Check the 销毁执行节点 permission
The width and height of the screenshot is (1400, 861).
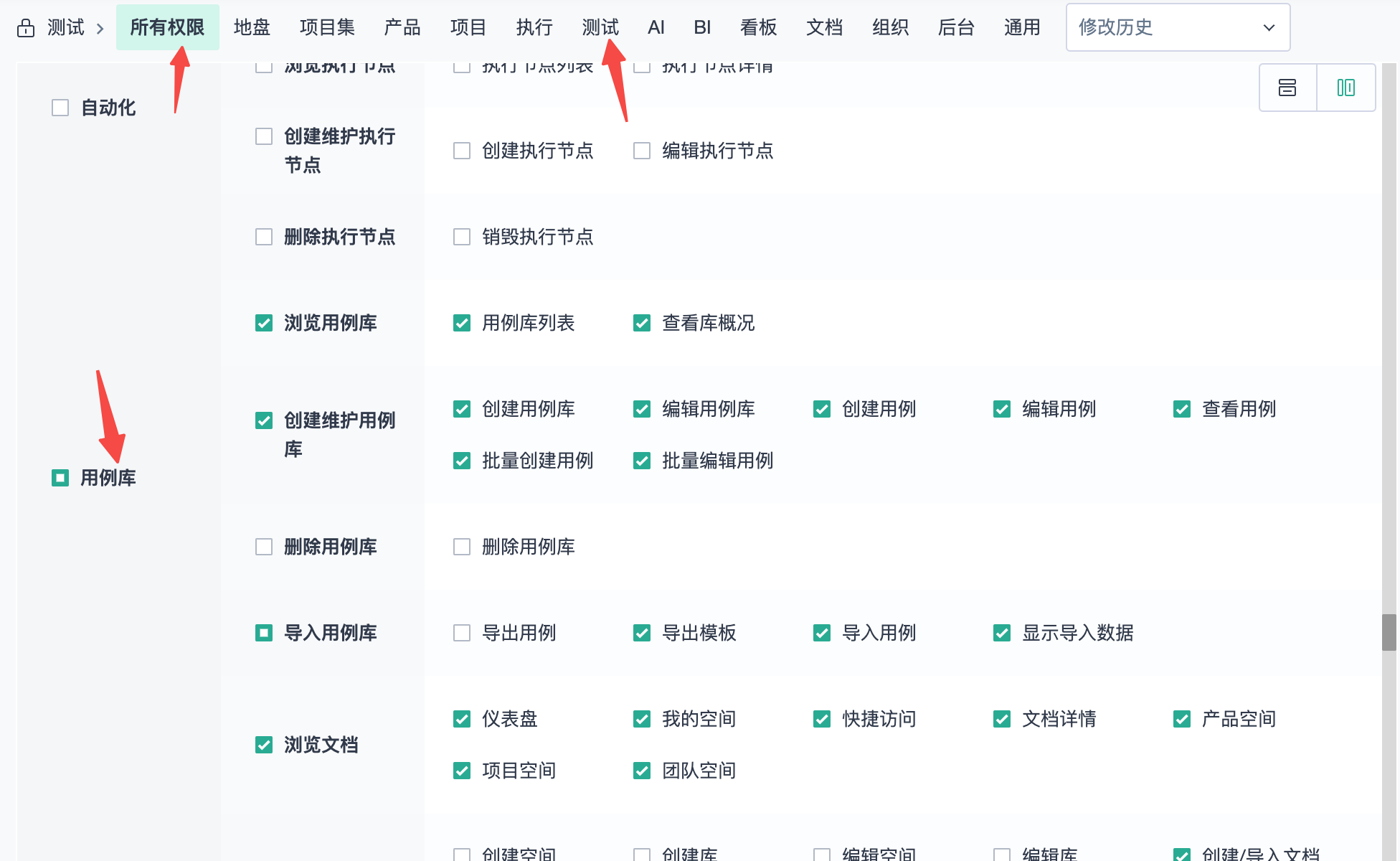tap(462, 237)
